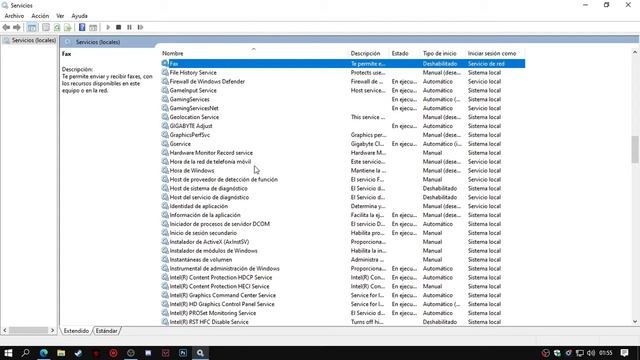The image size is (640, 360).
Task: Select Firewall de Windows Defender service
Action: (343, 82)
